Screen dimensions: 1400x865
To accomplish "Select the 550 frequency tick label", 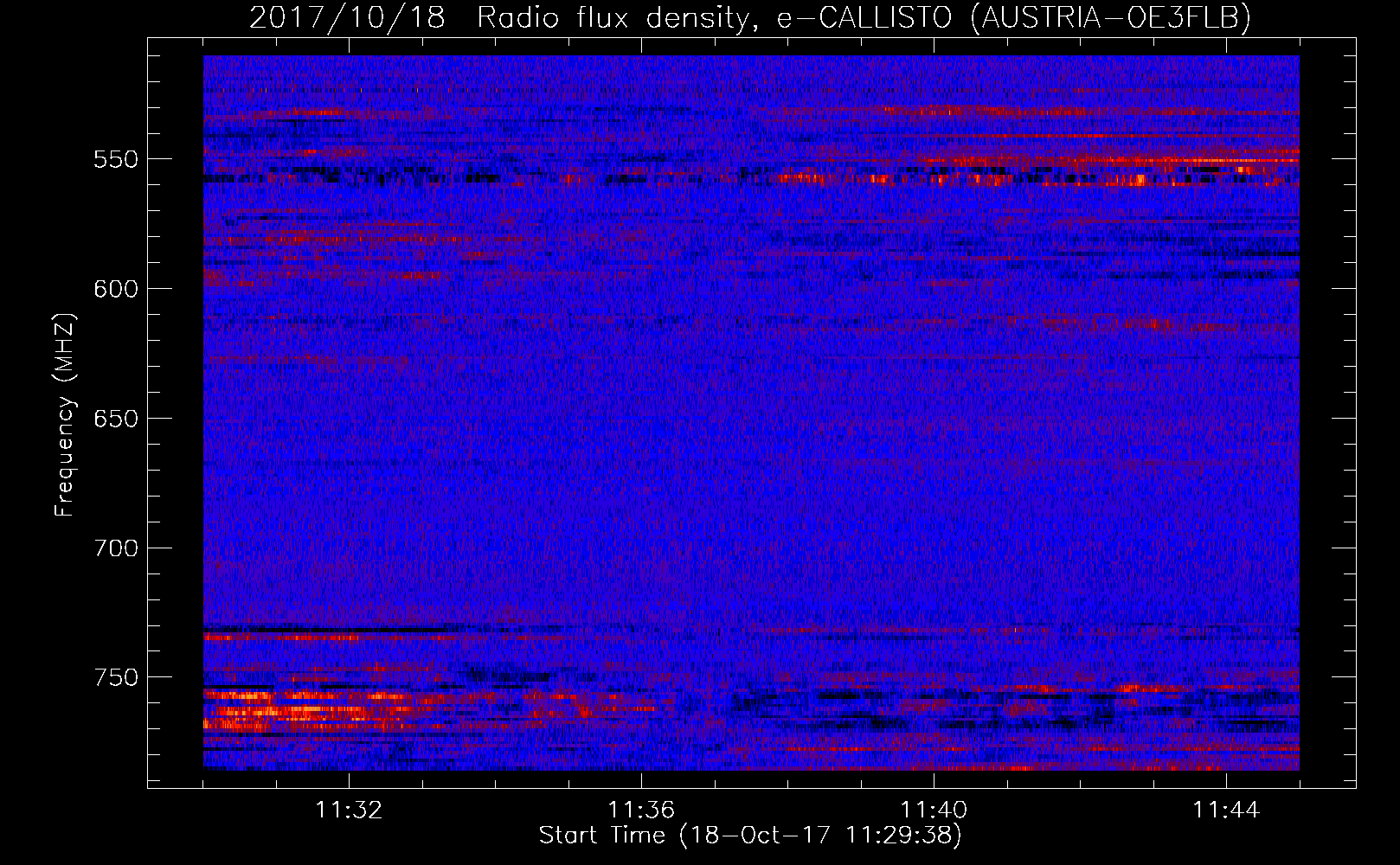I will [116, 159].
